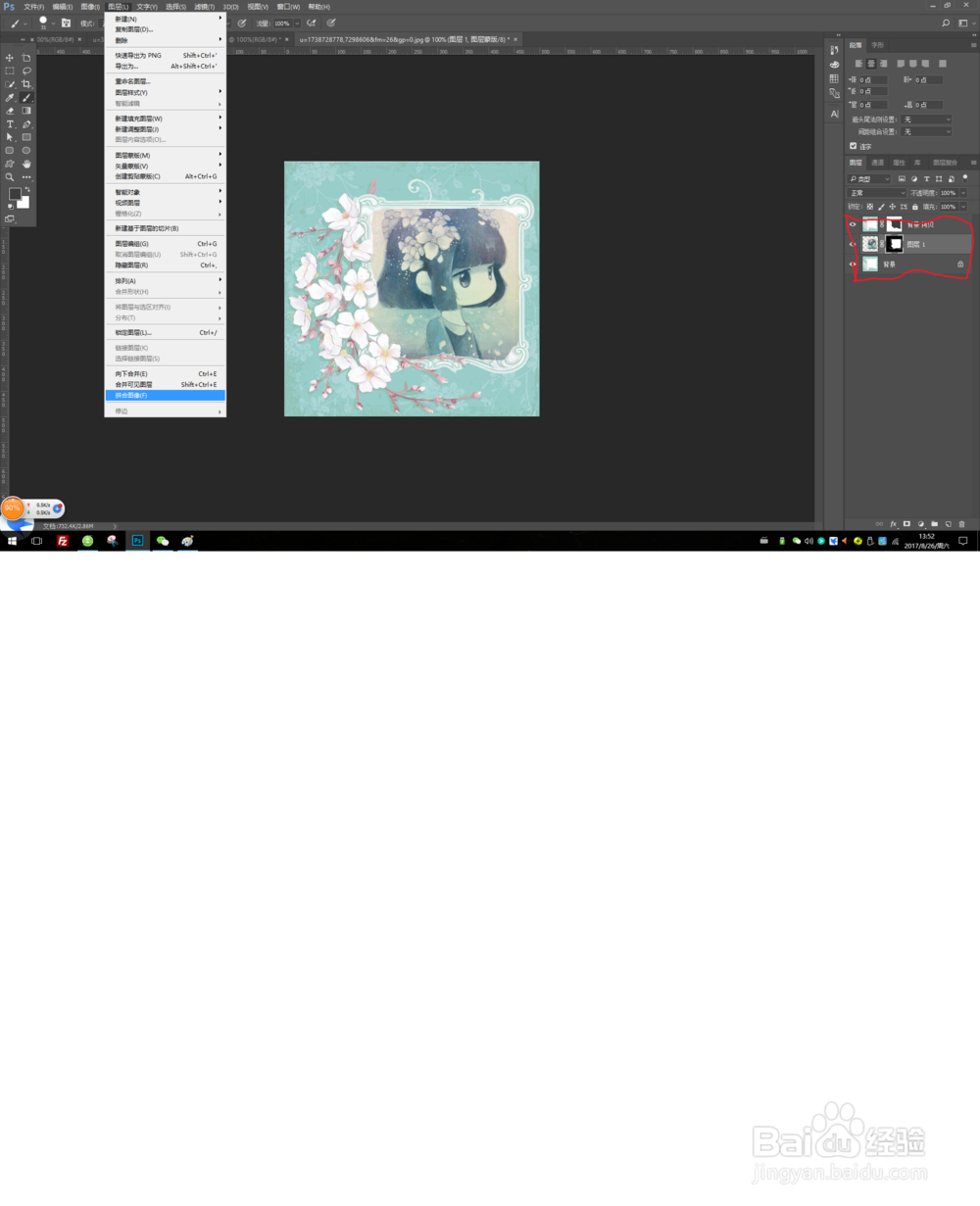Select the Gradient tool
Viewport: 980px width, 1206px height.
(26, 111)
